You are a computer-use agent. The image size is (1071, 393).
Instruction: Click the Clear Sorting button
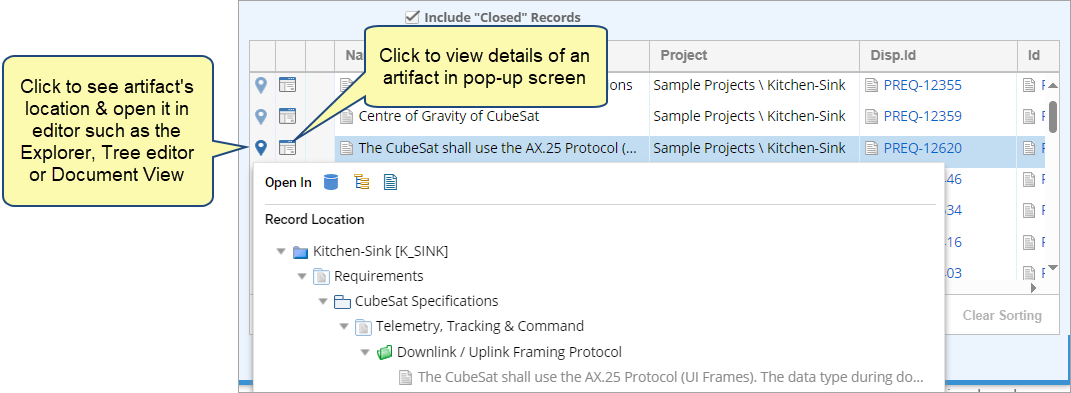click(1002, 315)
